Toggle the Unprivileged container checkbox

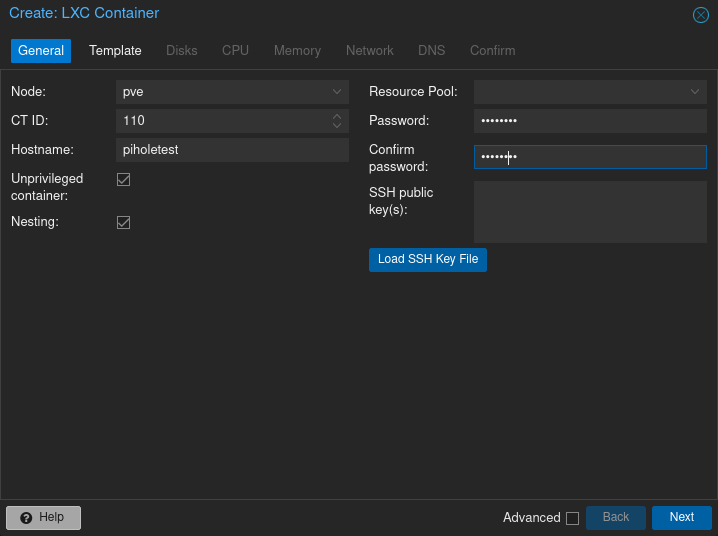(x=124, y=179)
